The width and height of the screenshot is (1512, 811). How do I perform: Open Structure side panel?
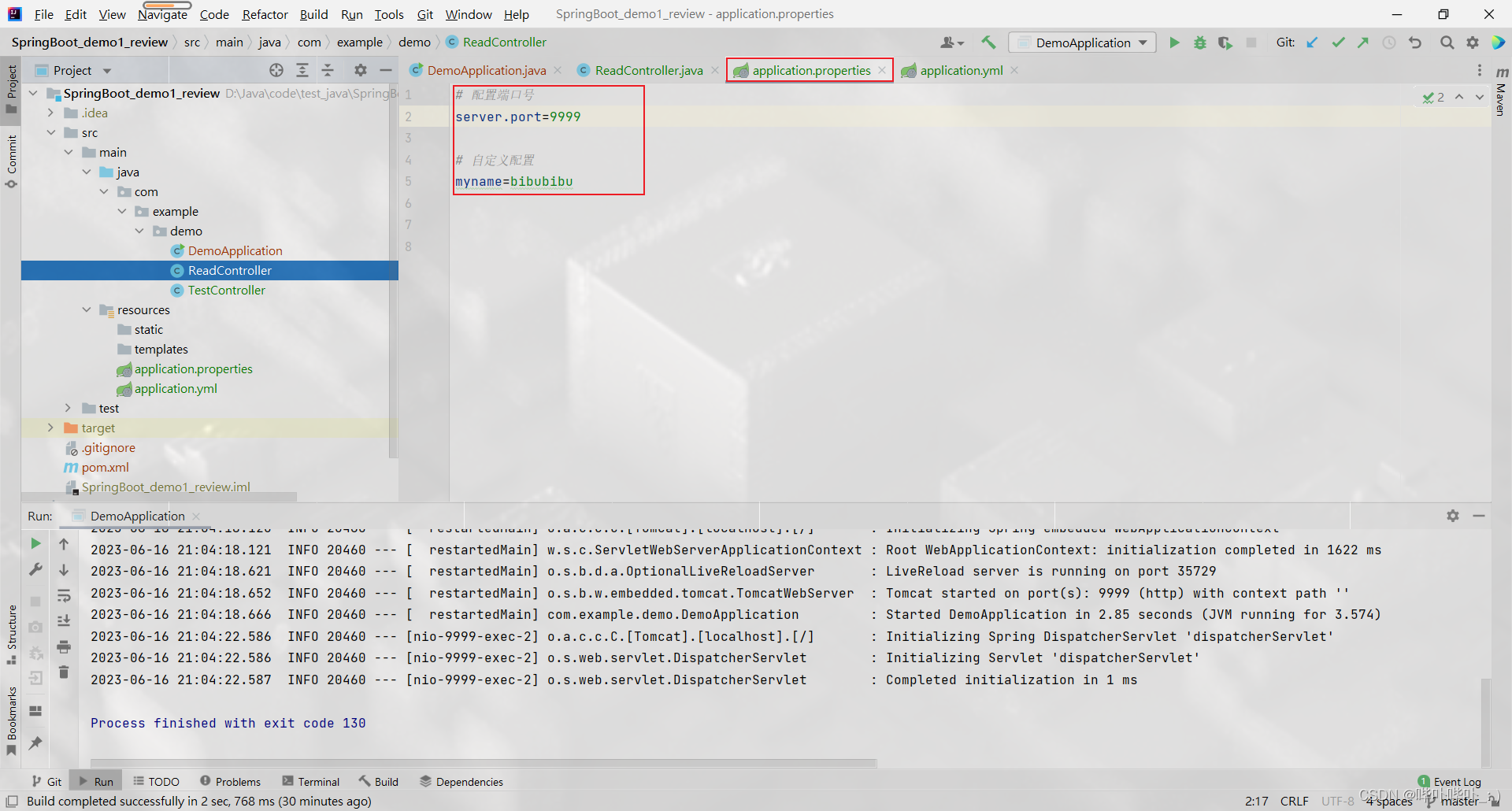(11, 634)
